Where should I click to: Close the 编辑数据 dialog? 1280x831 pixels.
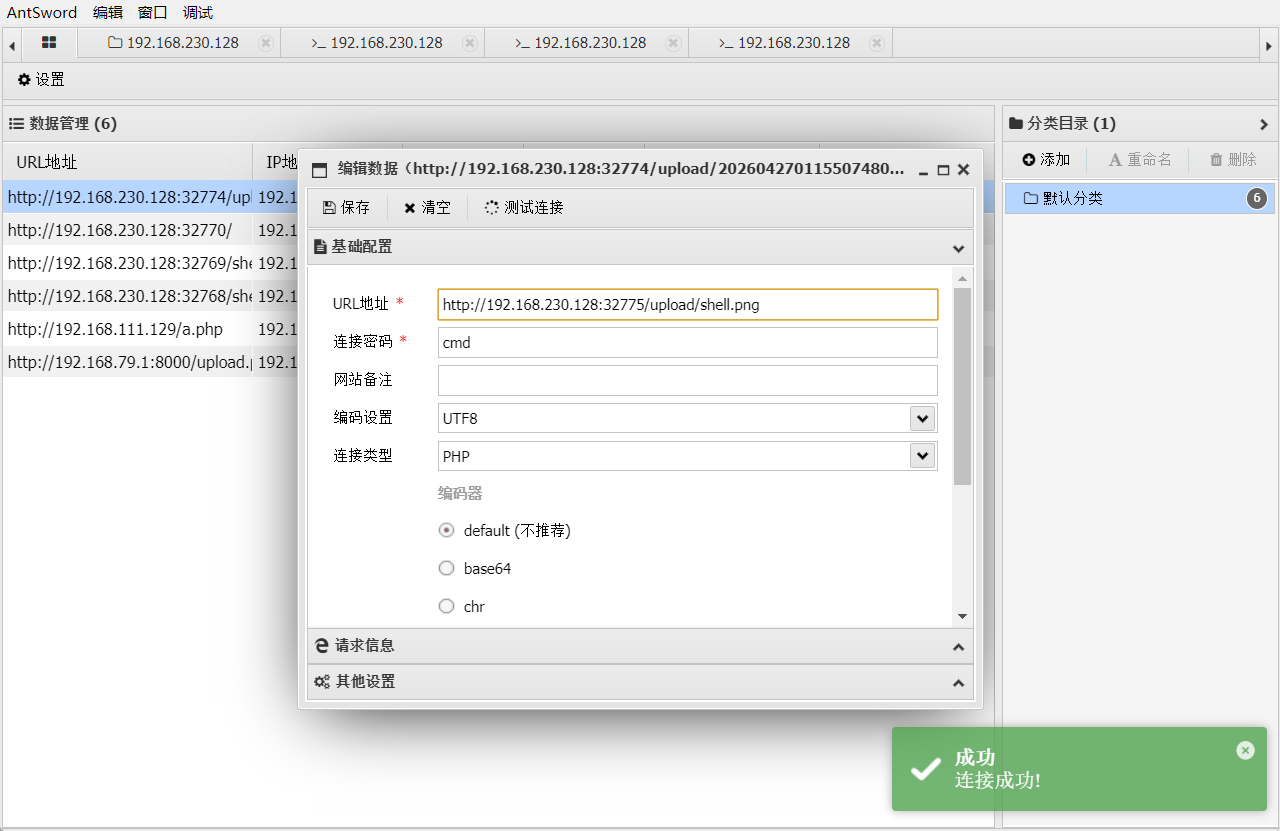pos(963,171)
